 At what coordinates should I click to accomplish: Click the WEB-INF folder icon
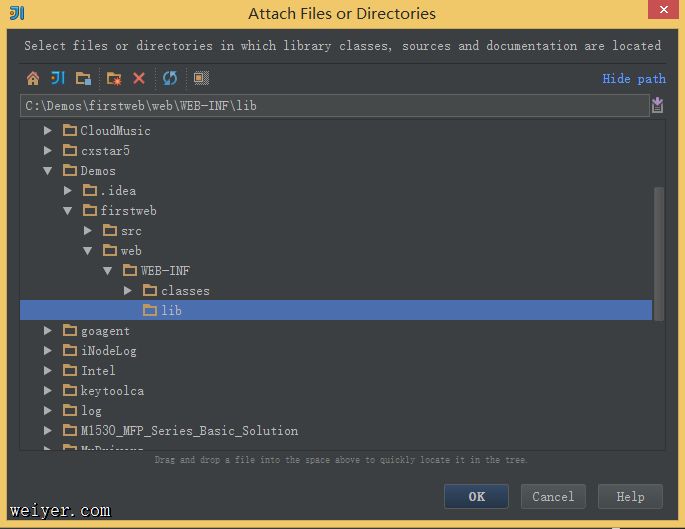coord(130,270)
